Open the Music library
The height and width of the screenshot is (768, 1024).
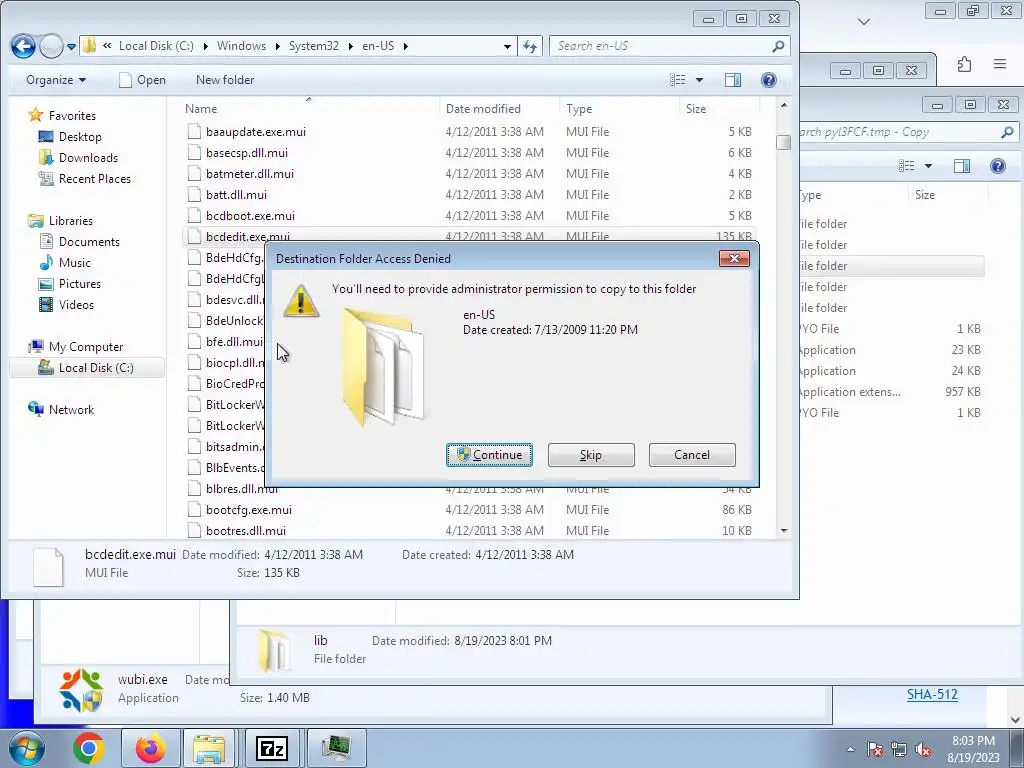[65, 263]
